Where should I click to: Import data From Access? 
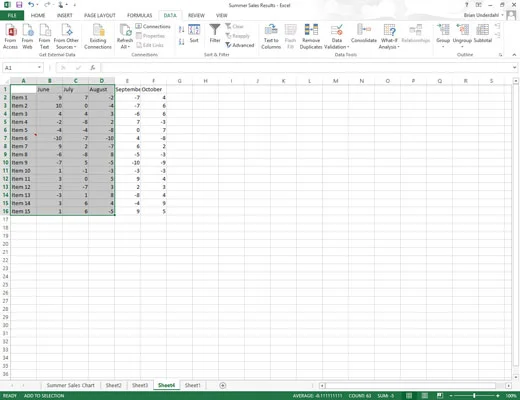pyautogui.click(x=10, y=37)
